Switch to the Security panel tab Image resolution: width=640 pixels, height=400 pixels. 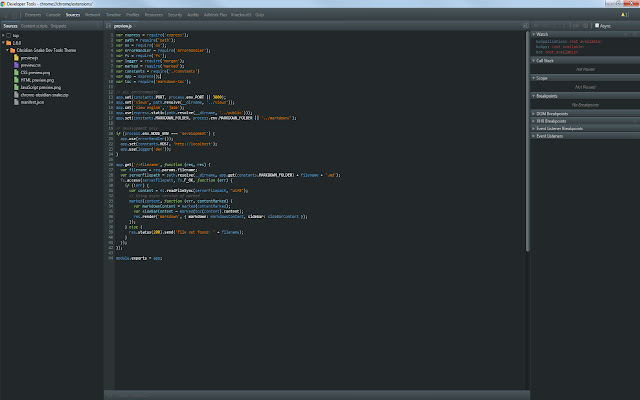175,15
